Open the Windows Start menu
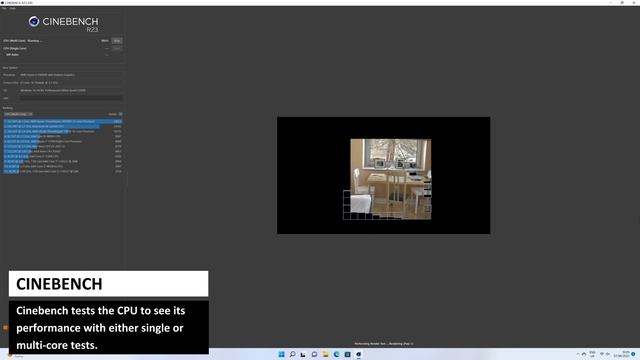The width and height of the screenshot is (640, 360). [281, 354]
